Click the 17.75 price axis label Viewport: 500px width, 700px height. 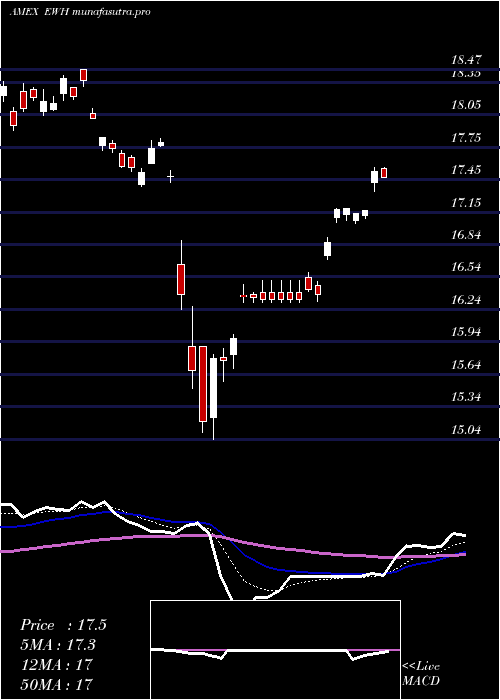[x=466, y=138]
